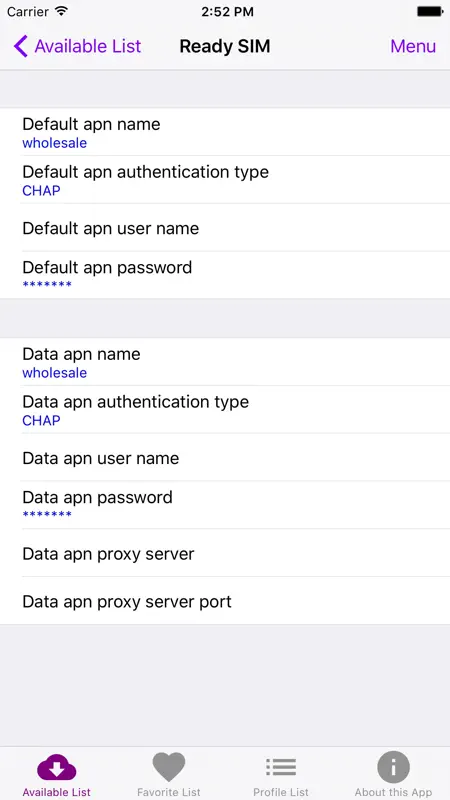Viewport: 450px width, 800px height.
Task: Switch to the Available List tab label
Action: coord(57,792)
